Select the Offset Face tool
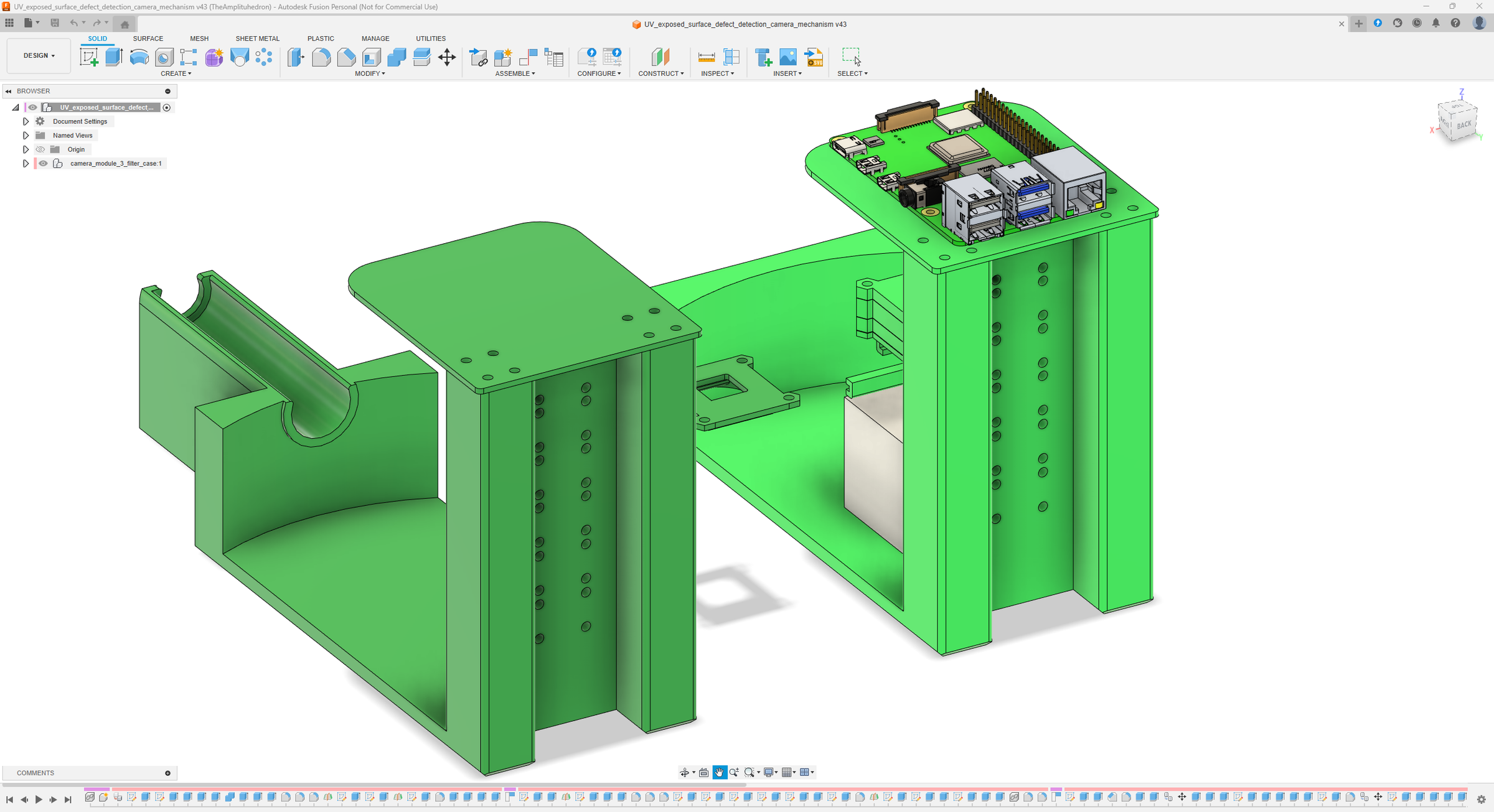1494x812 pixels. (x=421, y=57)
